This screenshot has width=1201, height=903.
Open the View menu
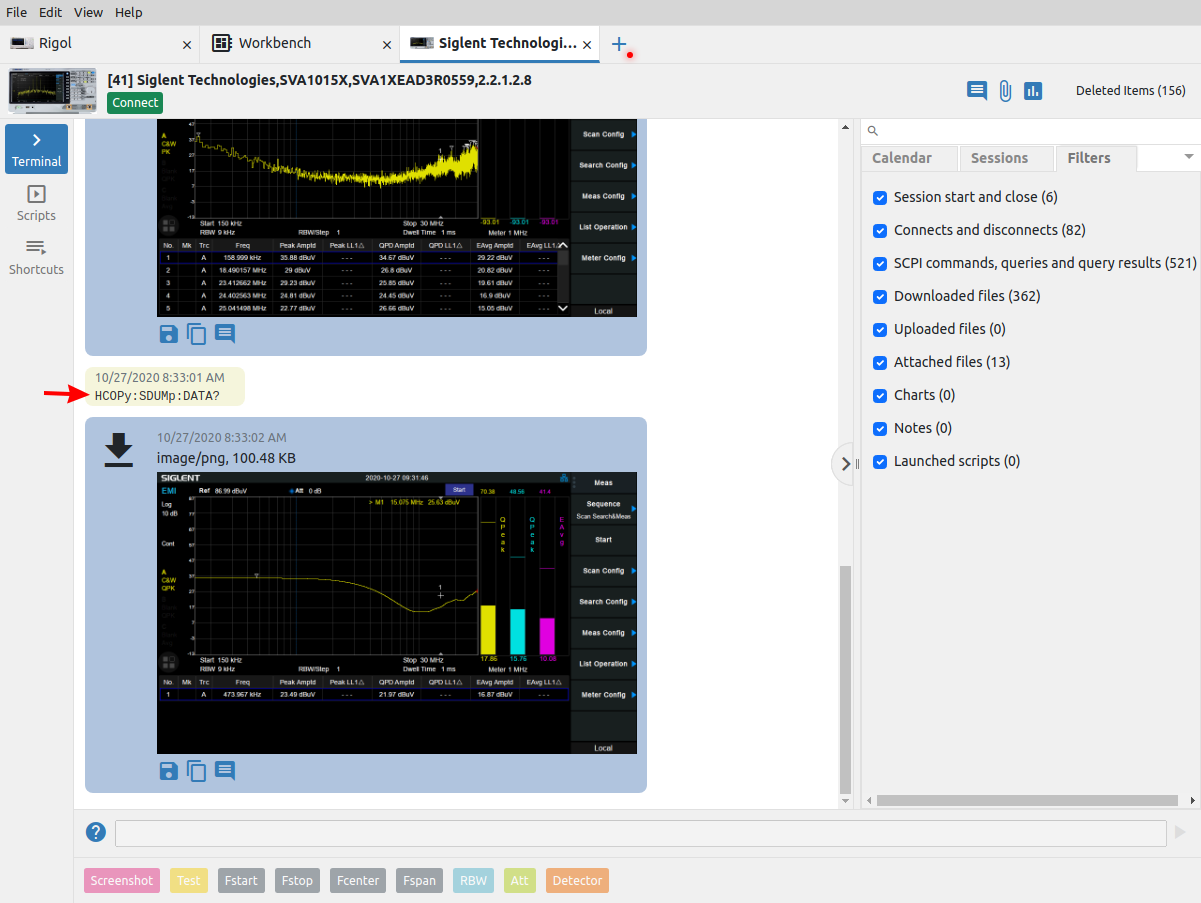click(88, 13)
